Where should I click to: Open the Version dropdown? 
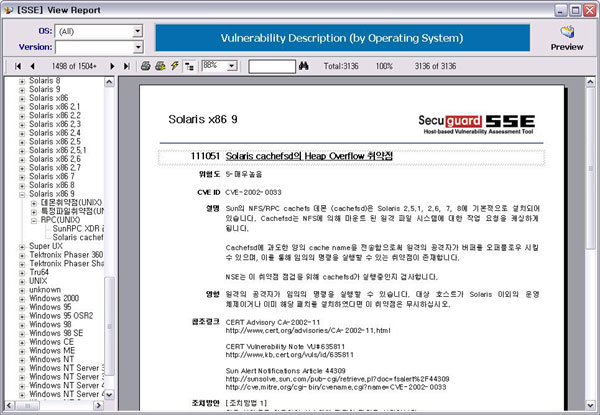click(136, 46)
